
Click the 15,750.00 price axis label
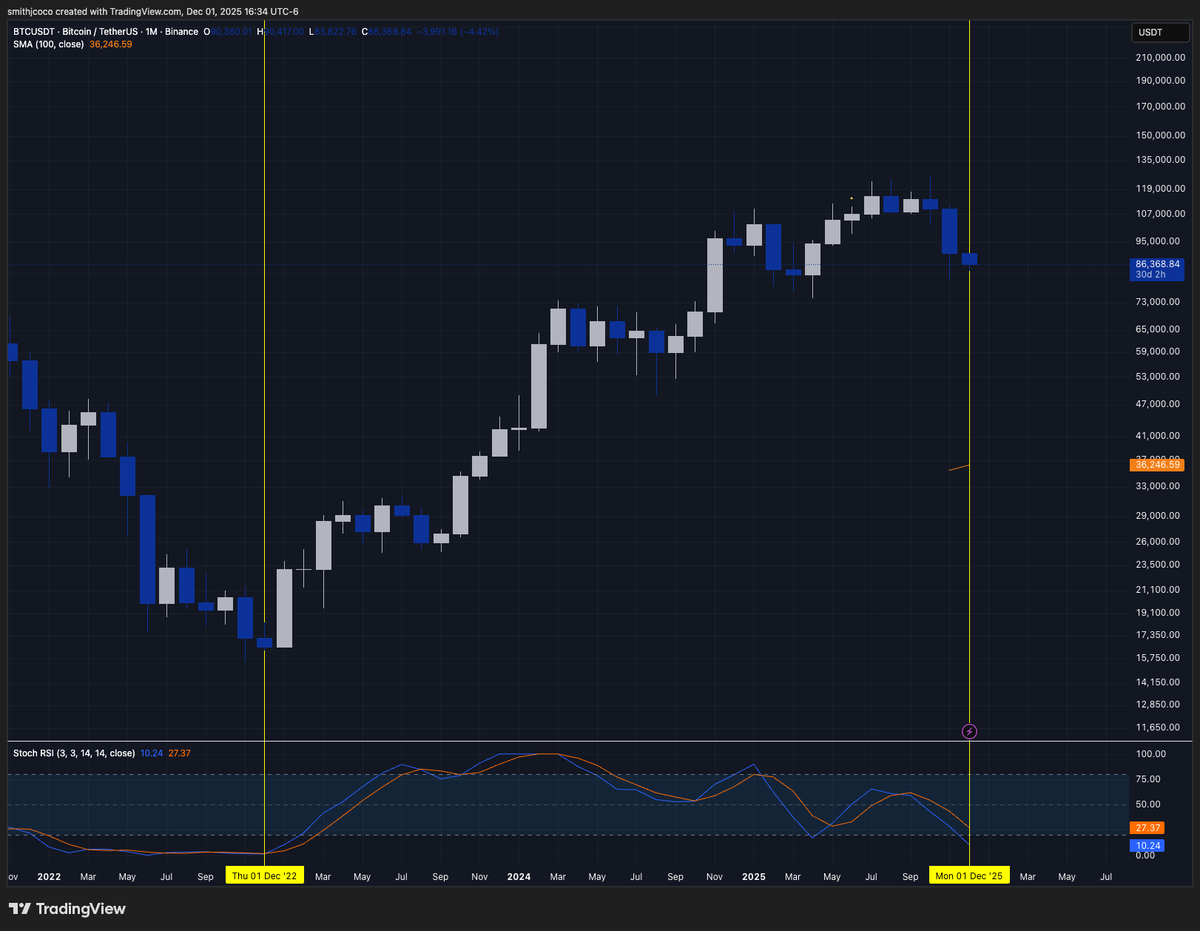[x=1160, y=658]
